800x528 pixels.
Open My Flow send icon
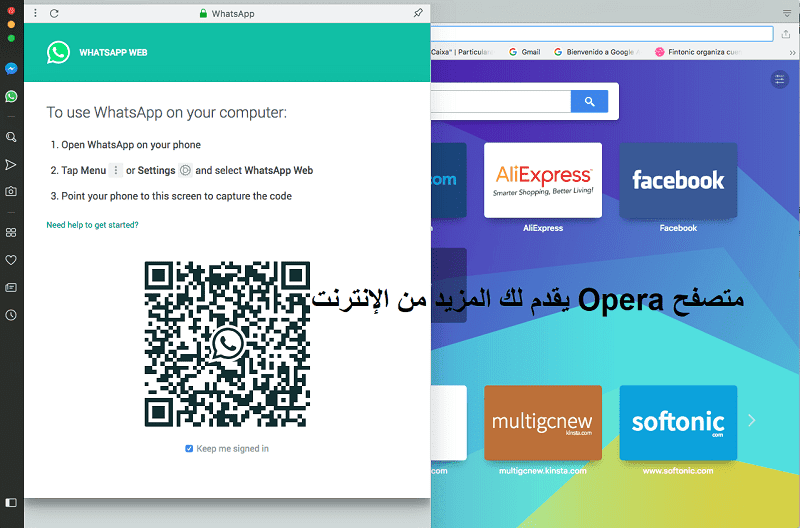point(11,164)
